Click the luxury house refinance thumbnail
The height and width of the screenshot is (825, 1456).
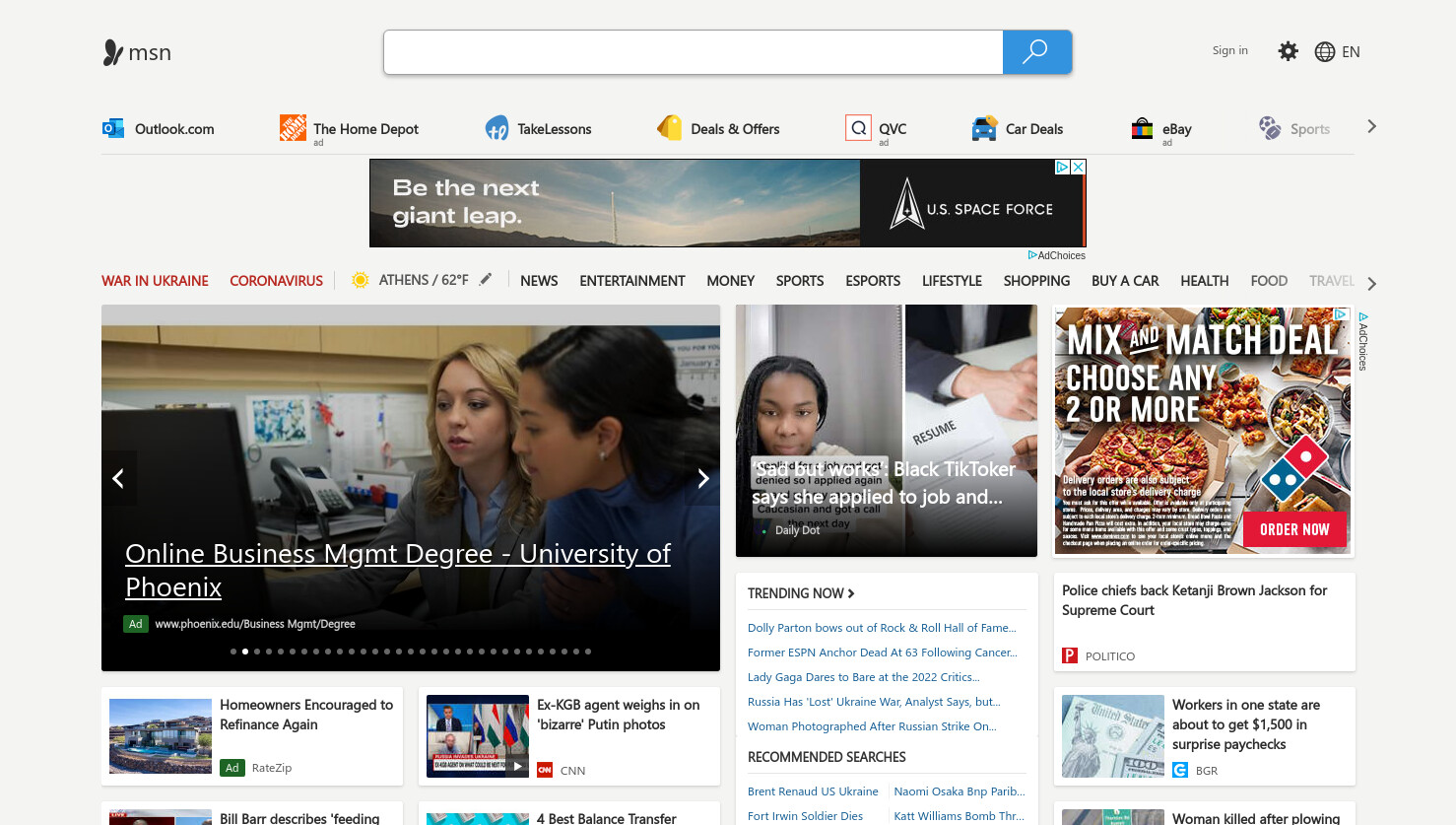pyautogui.click(x=161, y=736)
